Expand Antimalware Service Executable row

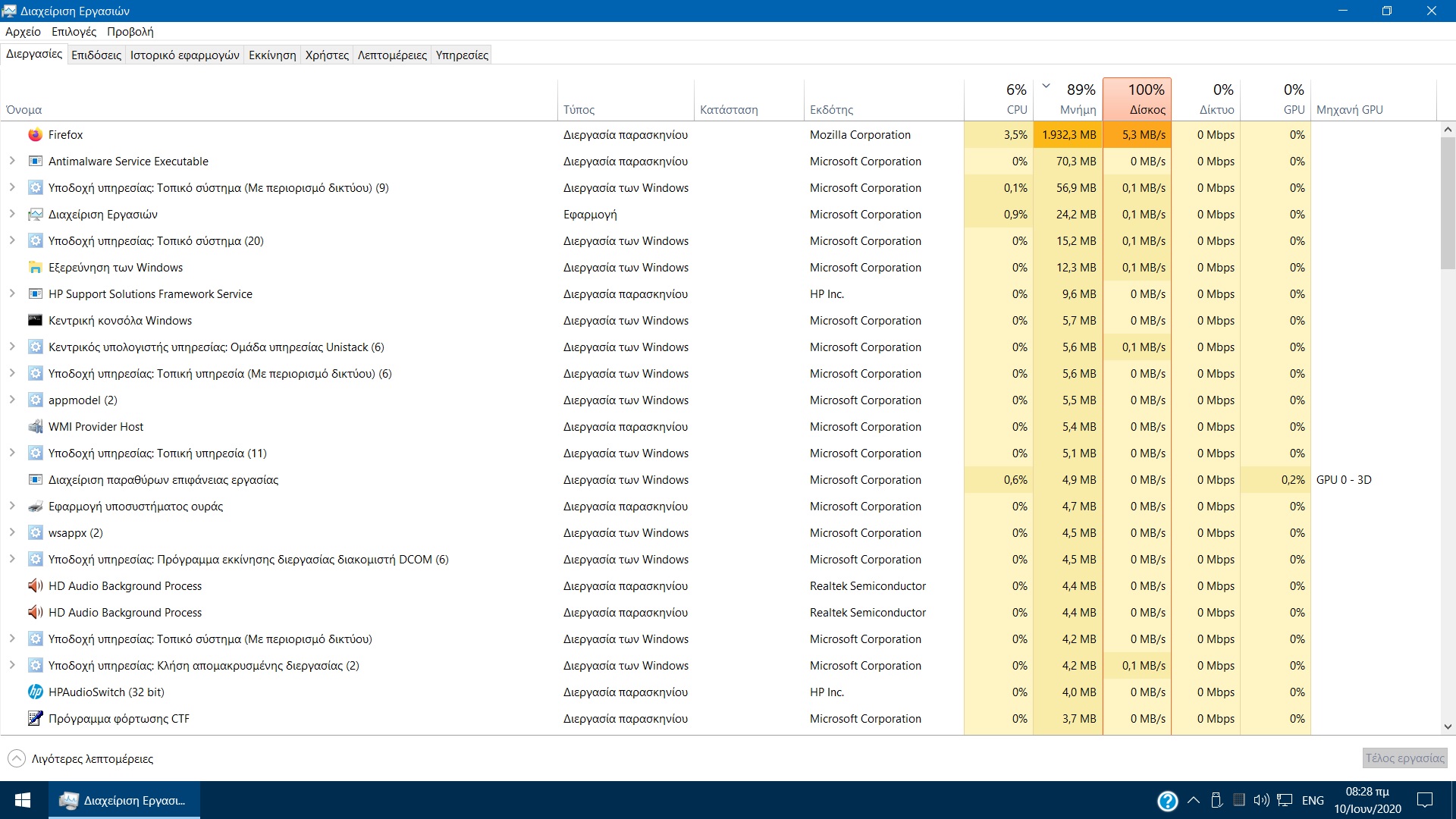tap(12, 162)
